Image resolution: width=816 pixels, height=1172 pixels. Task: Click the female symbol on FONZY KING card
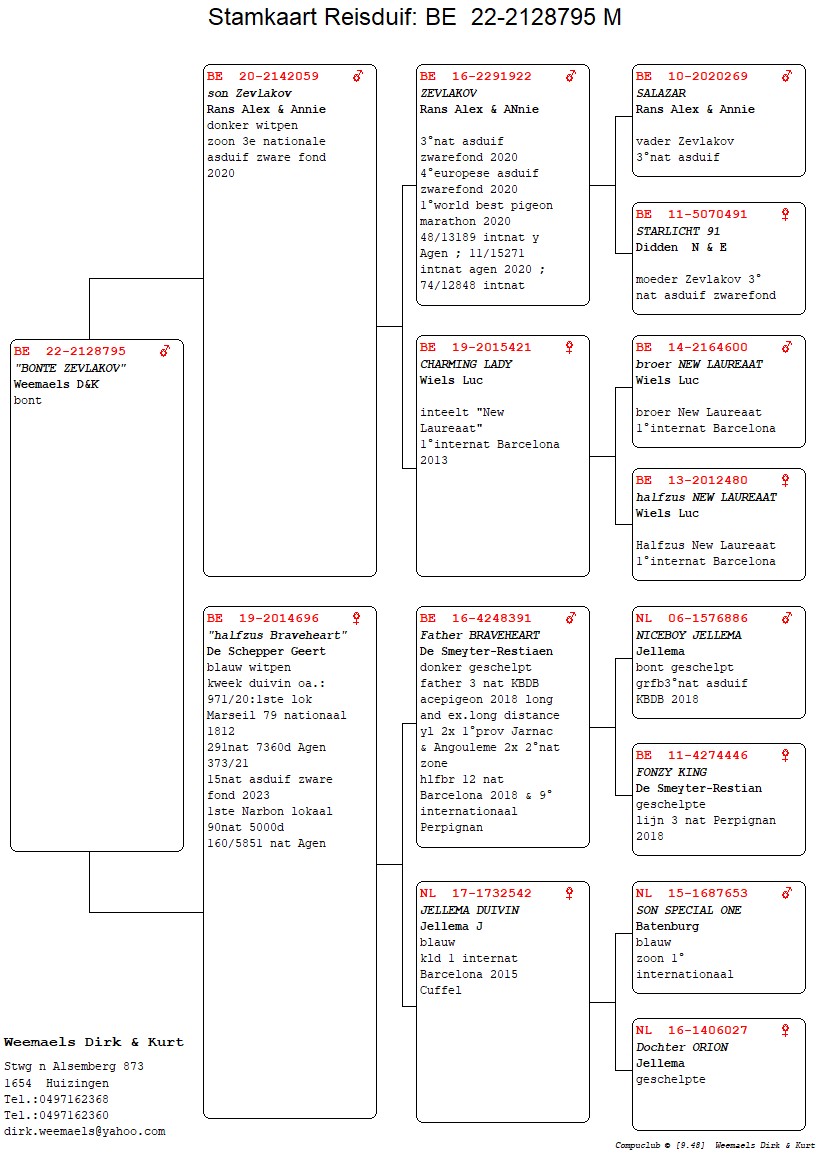click(x=786, y=755)
